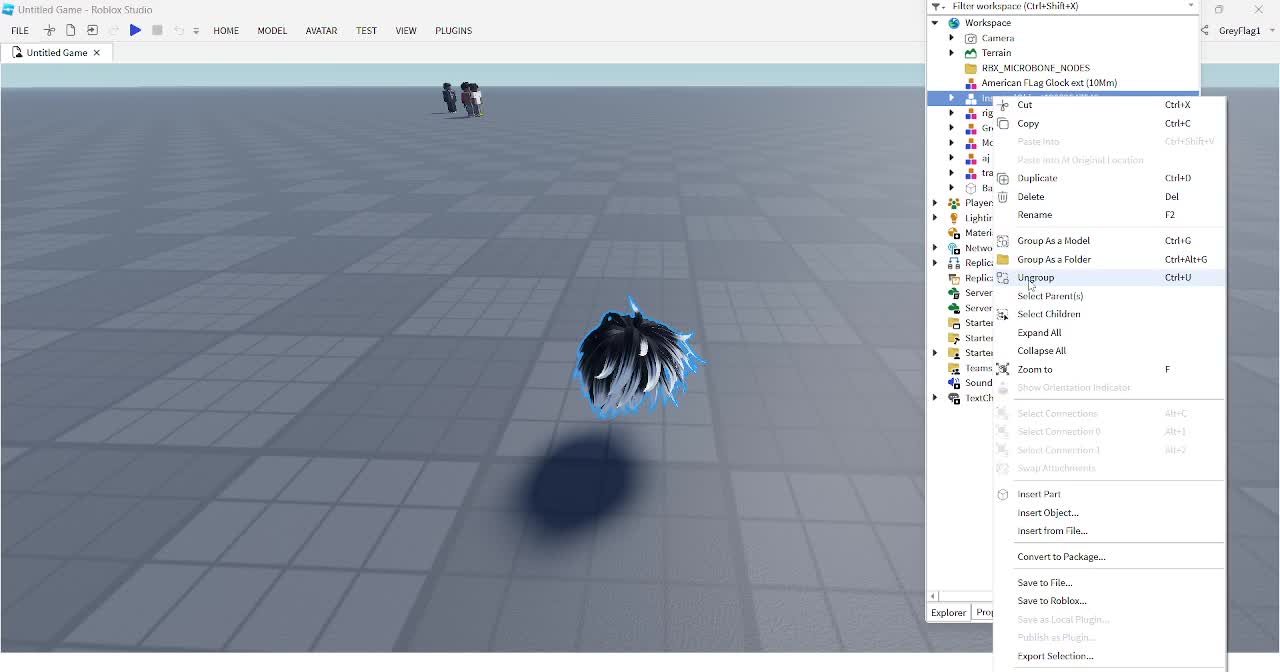The height and width of the screenshot is (672, 1280).
Task: Click the Copy icon in the context menu
Action: coord(1003,124)
